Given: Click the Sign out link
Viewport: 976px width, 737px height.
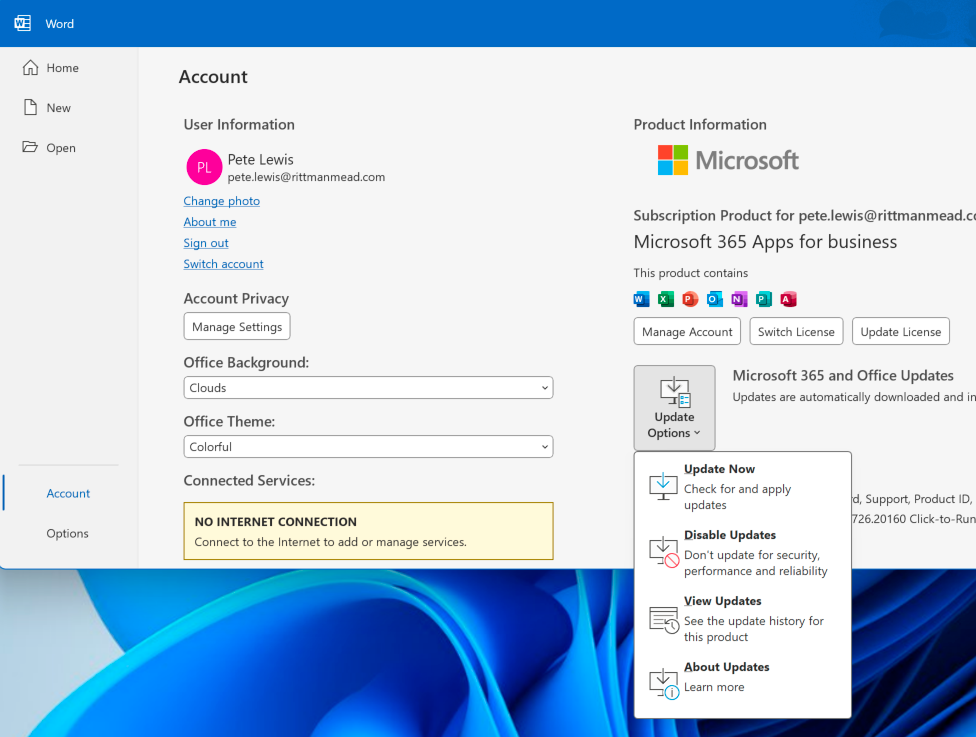Looking at the screenshot, I should click(x=206, y=243).
